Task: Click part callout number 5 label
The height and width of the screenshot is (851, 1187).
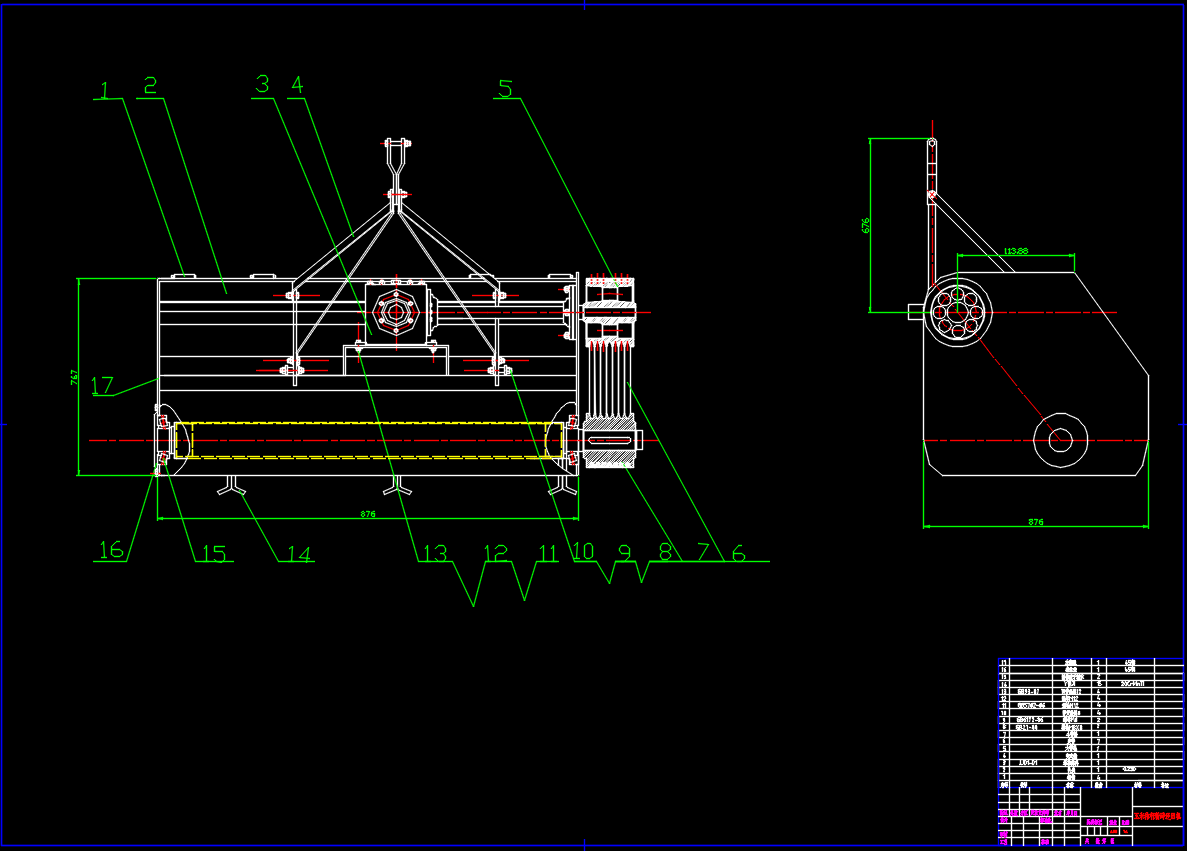Action: point(505,89)
